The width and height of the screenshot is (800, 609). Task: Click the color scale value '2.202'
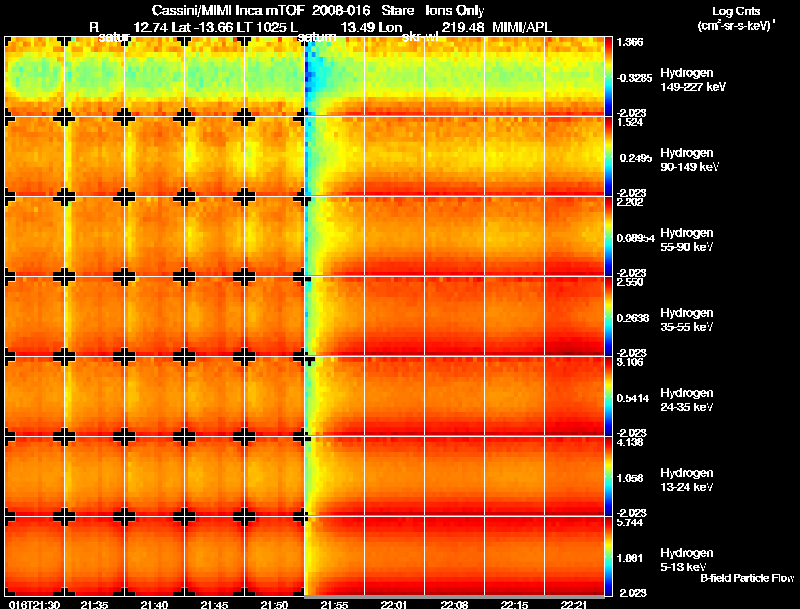click(630, 202)
